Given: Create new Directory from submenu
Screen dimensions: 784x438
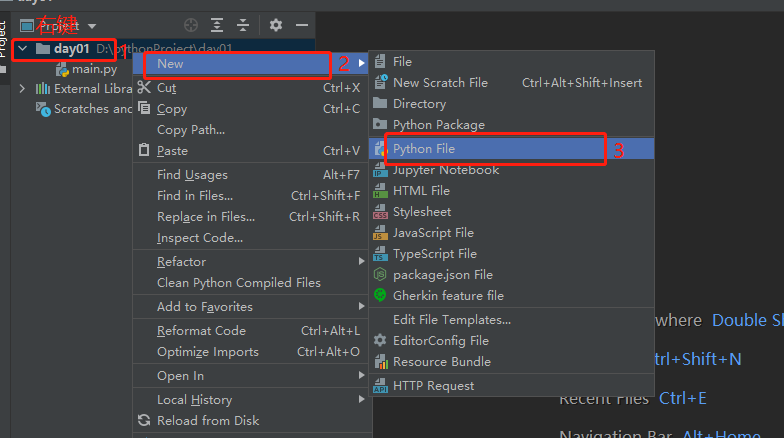Looking at the screenshot, I should 512,104.
